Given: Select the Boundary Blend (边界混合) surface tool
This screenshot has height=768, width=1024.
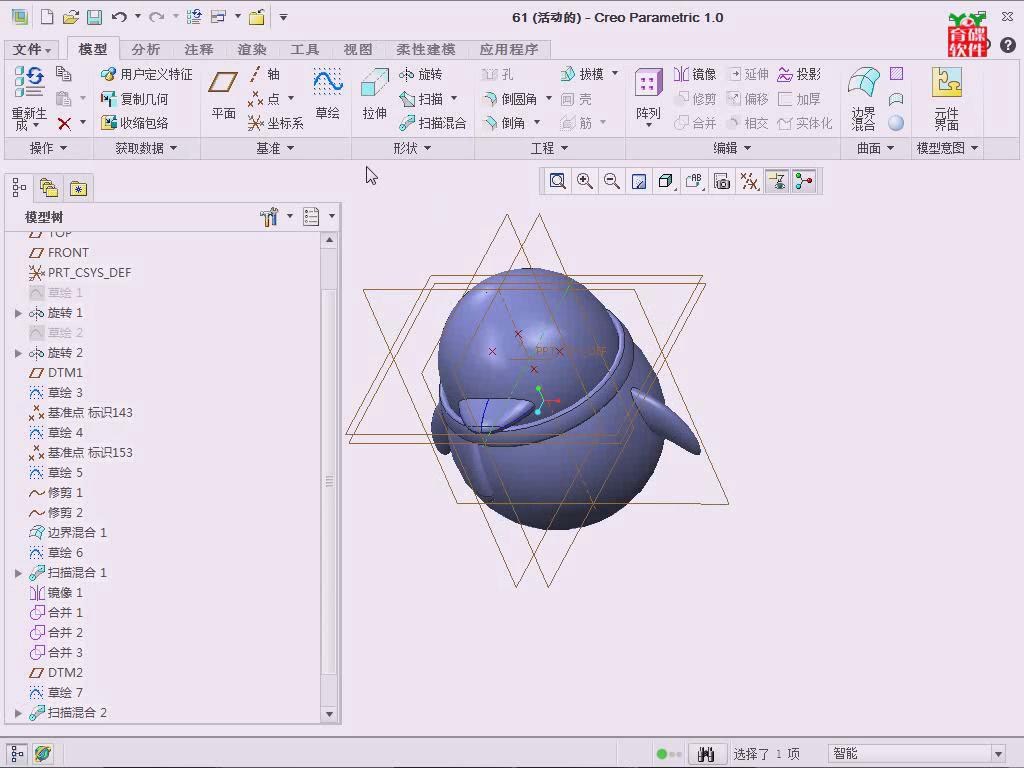Looking at the screenshot, I should [x=863, y=98].
